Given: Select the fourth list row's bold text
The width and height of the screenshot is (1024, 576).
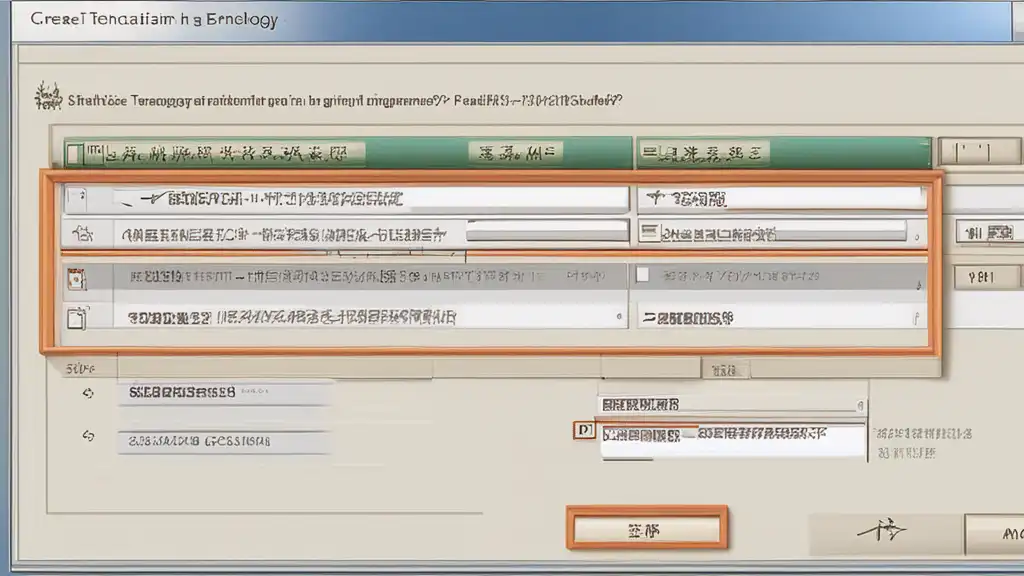Looking at the screenshot, I should (x=292, y=318).
